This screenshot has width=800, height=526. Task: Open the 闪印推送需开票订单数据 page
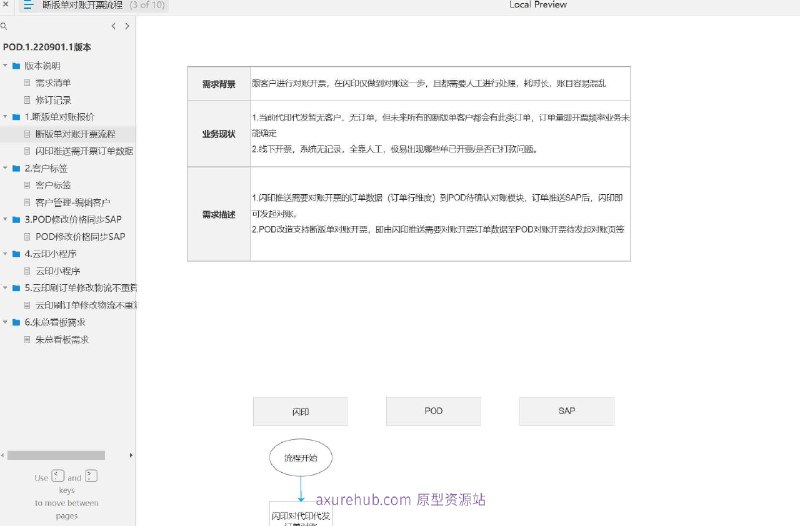click(84, 151)
